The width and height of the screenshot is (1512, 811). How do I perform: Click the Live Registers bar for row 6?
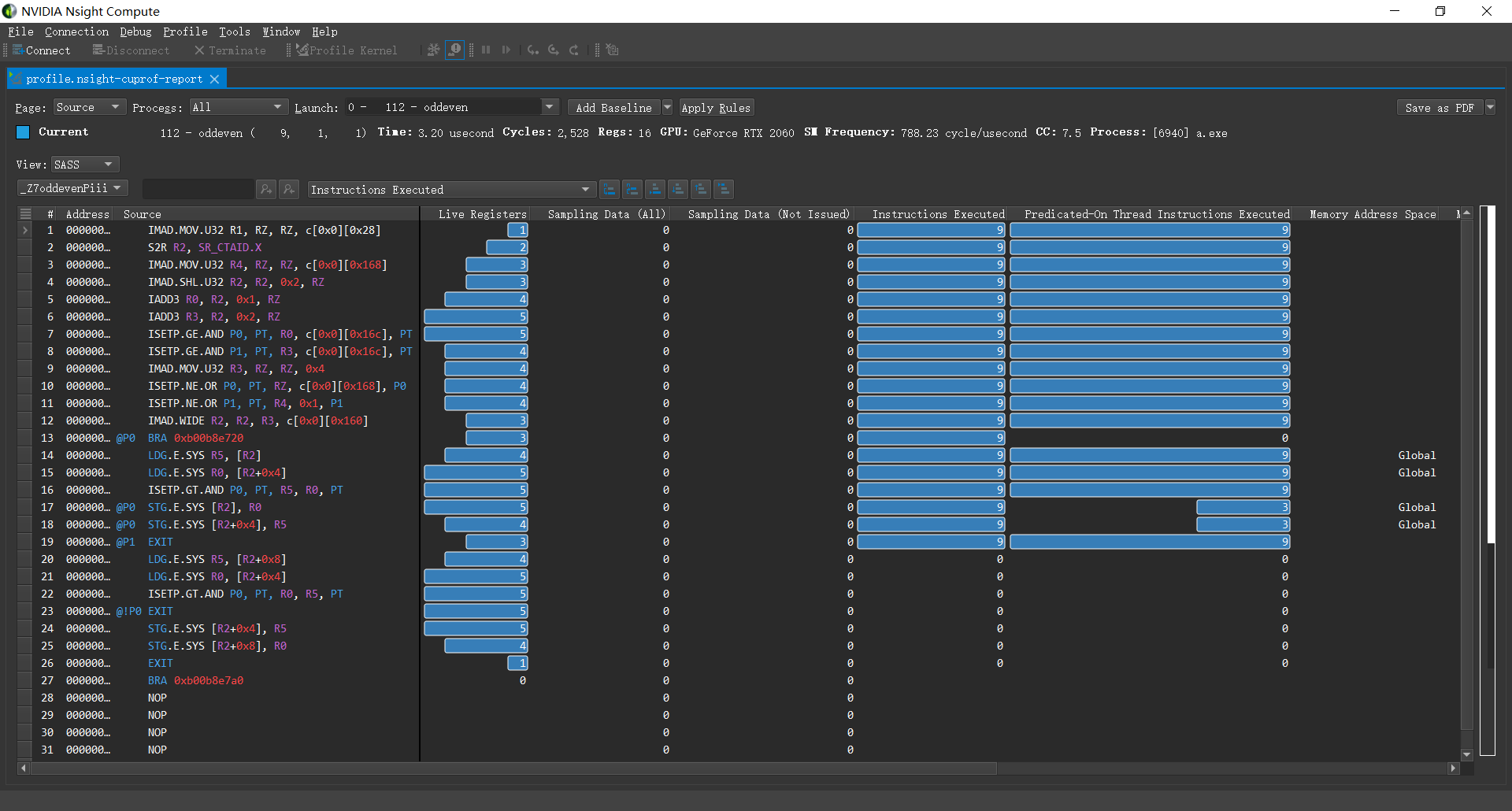click(x=476, y=317)
